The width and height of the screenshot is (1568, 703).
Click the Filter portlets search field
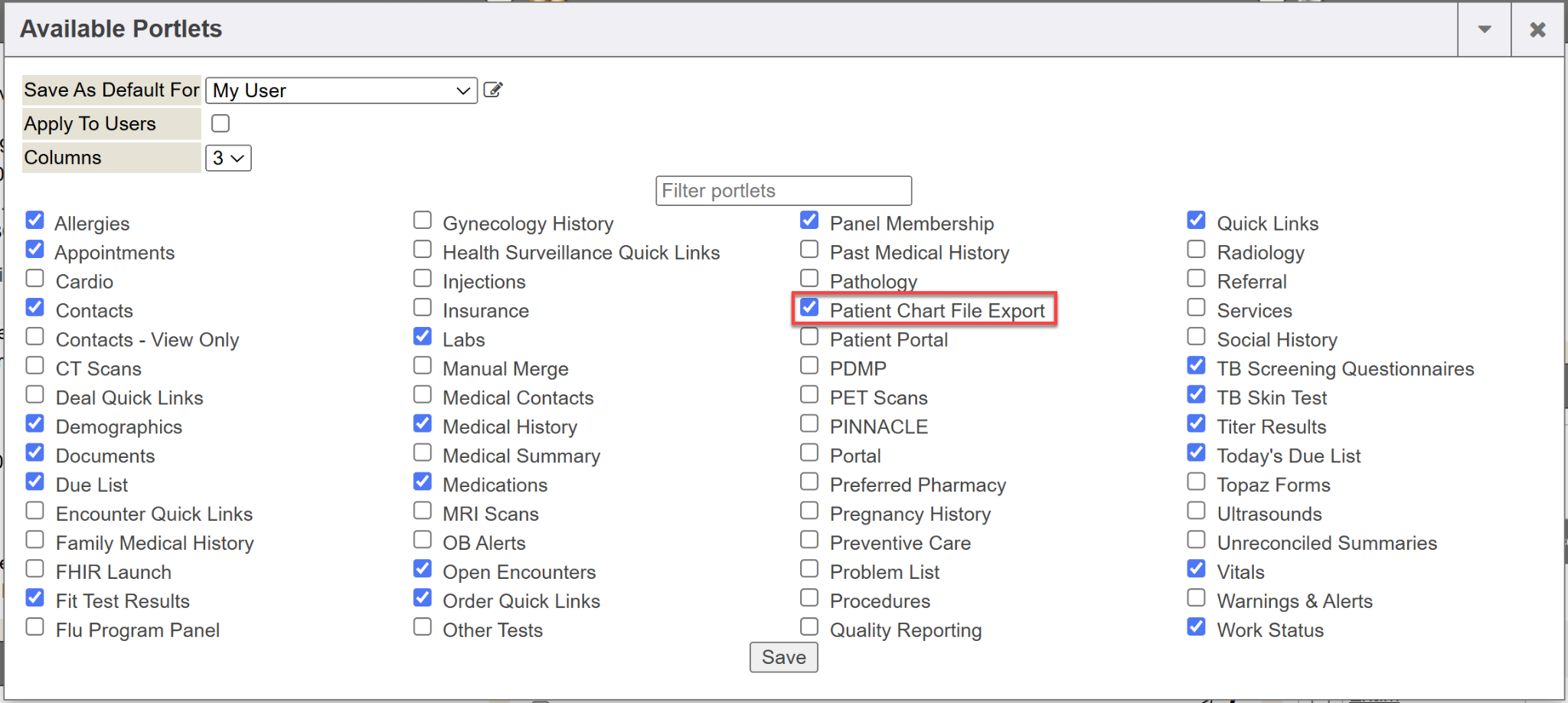point(783,191)
